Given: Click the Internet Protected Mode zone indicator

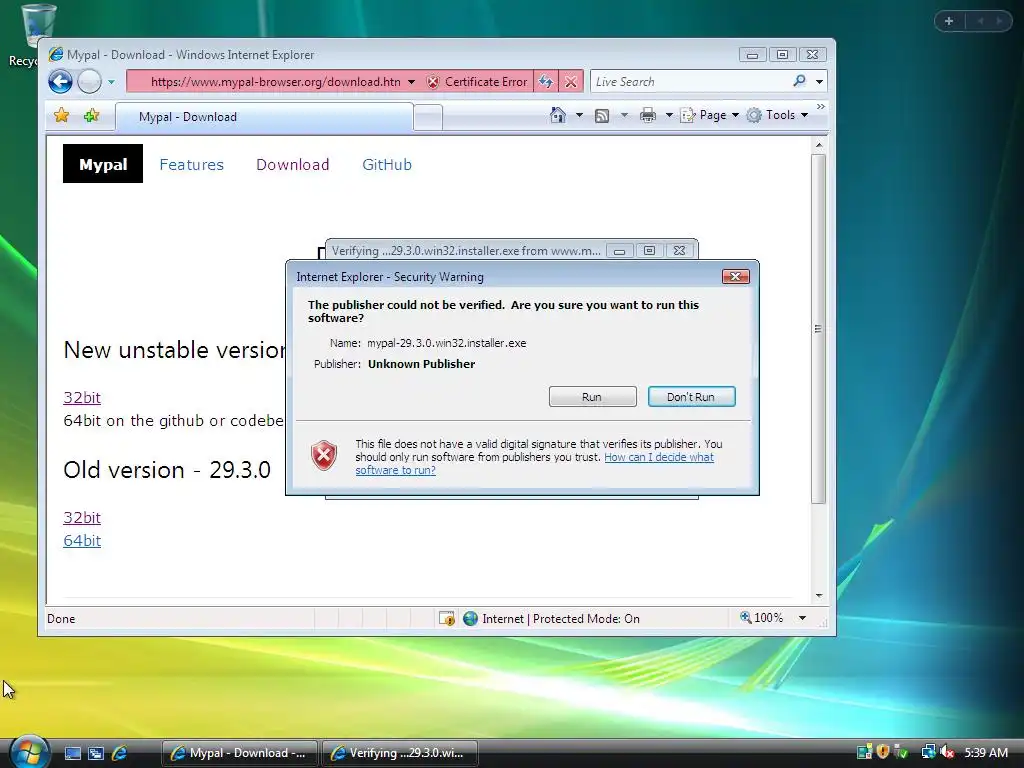Looking at the screenshot, I should (x=551, y=618).
